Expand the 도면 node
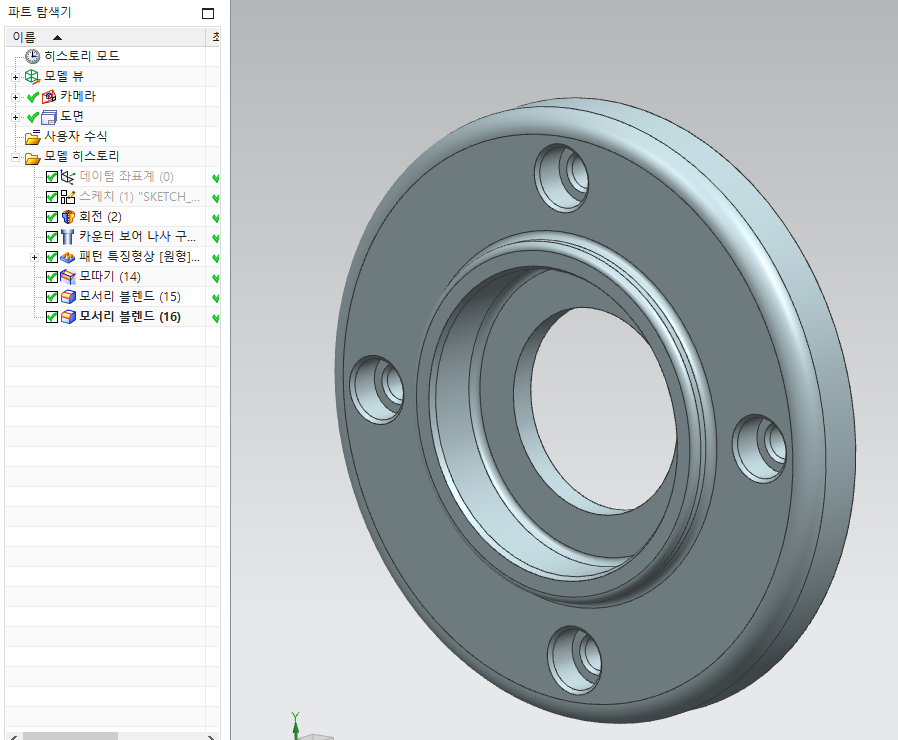 [15, 117]
